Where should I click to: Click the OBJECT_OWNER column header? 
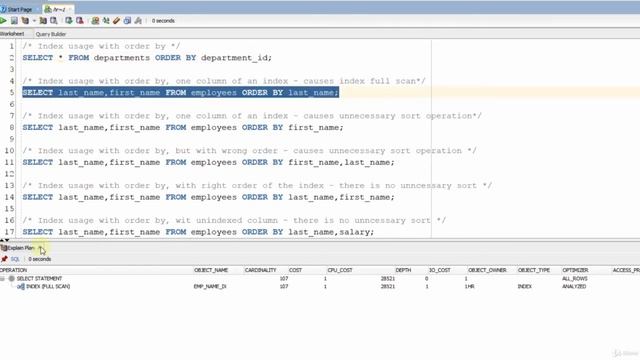click(x=487, y=270)
